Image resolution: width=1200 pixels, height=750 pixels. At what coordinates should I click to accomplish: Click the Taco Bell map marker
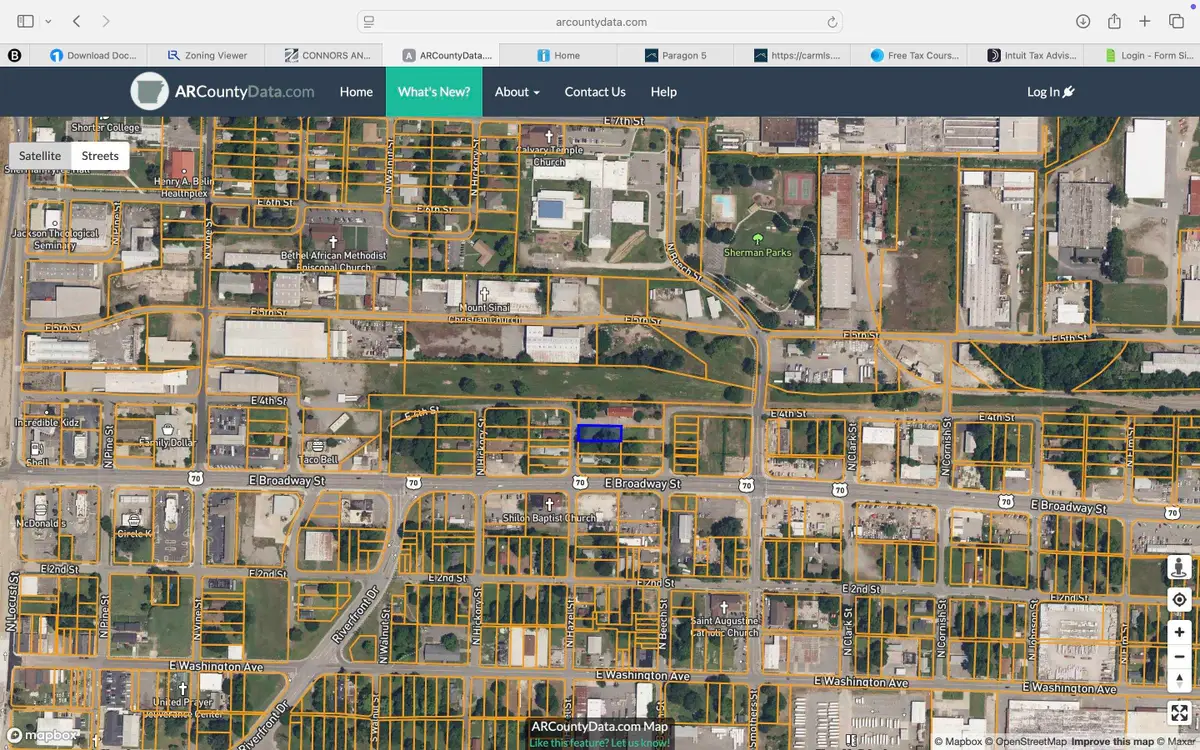(318, 445)
